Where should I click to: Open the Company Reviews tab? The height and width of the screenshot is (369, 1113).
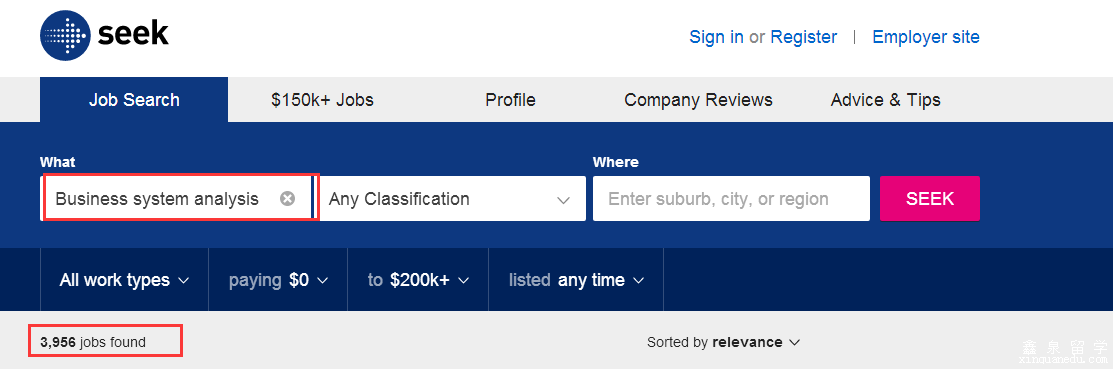point(698,100)
